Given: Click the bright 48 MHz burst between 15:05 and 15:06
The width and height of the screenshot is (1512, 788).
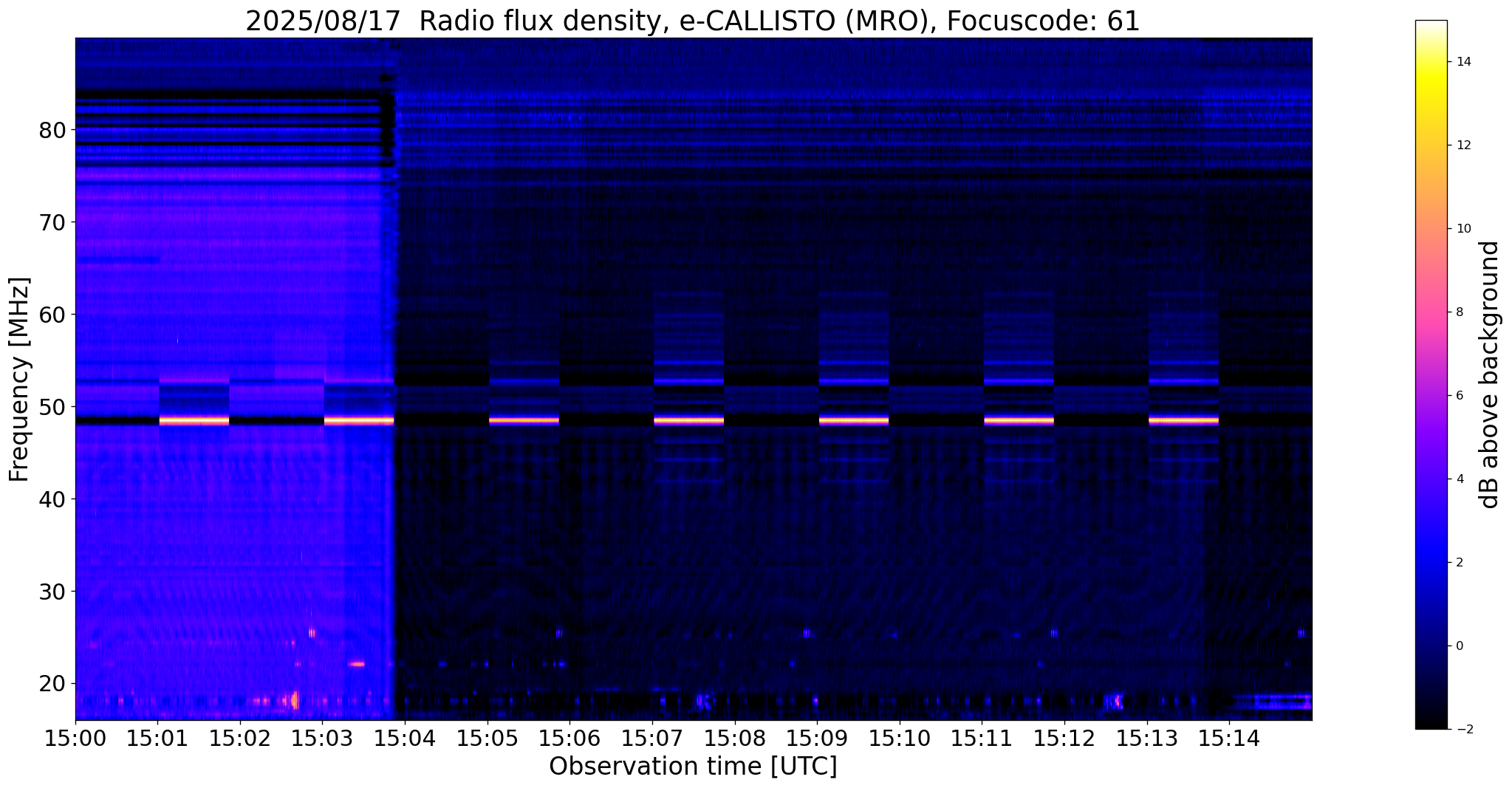Looking at the screenshot, I should (x=524, y=421).
